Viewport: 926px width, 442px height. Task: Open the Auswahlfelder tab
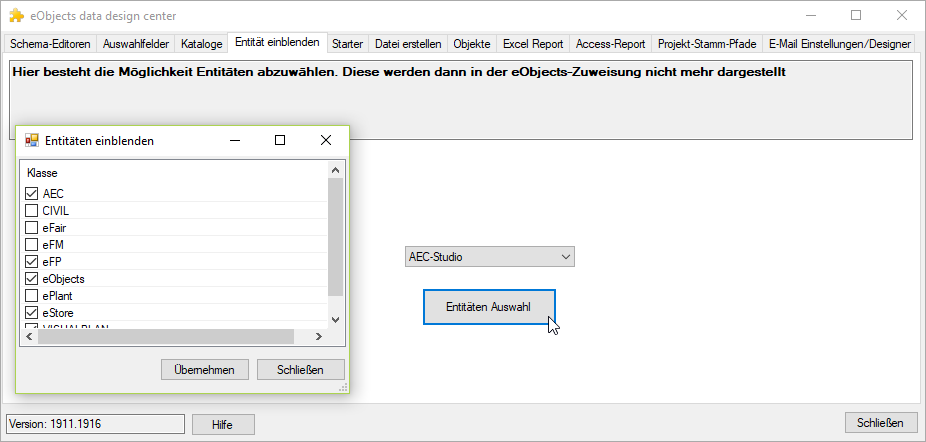tap(136, 44)
